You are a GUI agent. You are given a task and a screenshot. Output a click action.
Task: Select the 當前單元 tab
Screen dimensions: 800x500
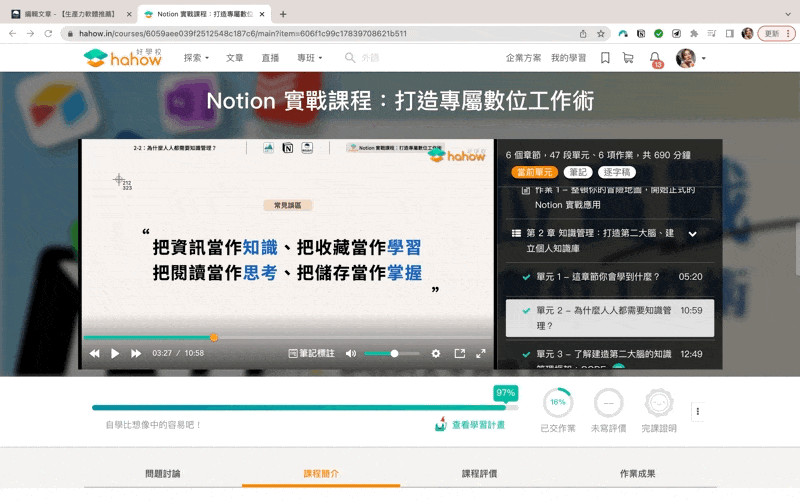pyautogui.click(x=535, y=172)
